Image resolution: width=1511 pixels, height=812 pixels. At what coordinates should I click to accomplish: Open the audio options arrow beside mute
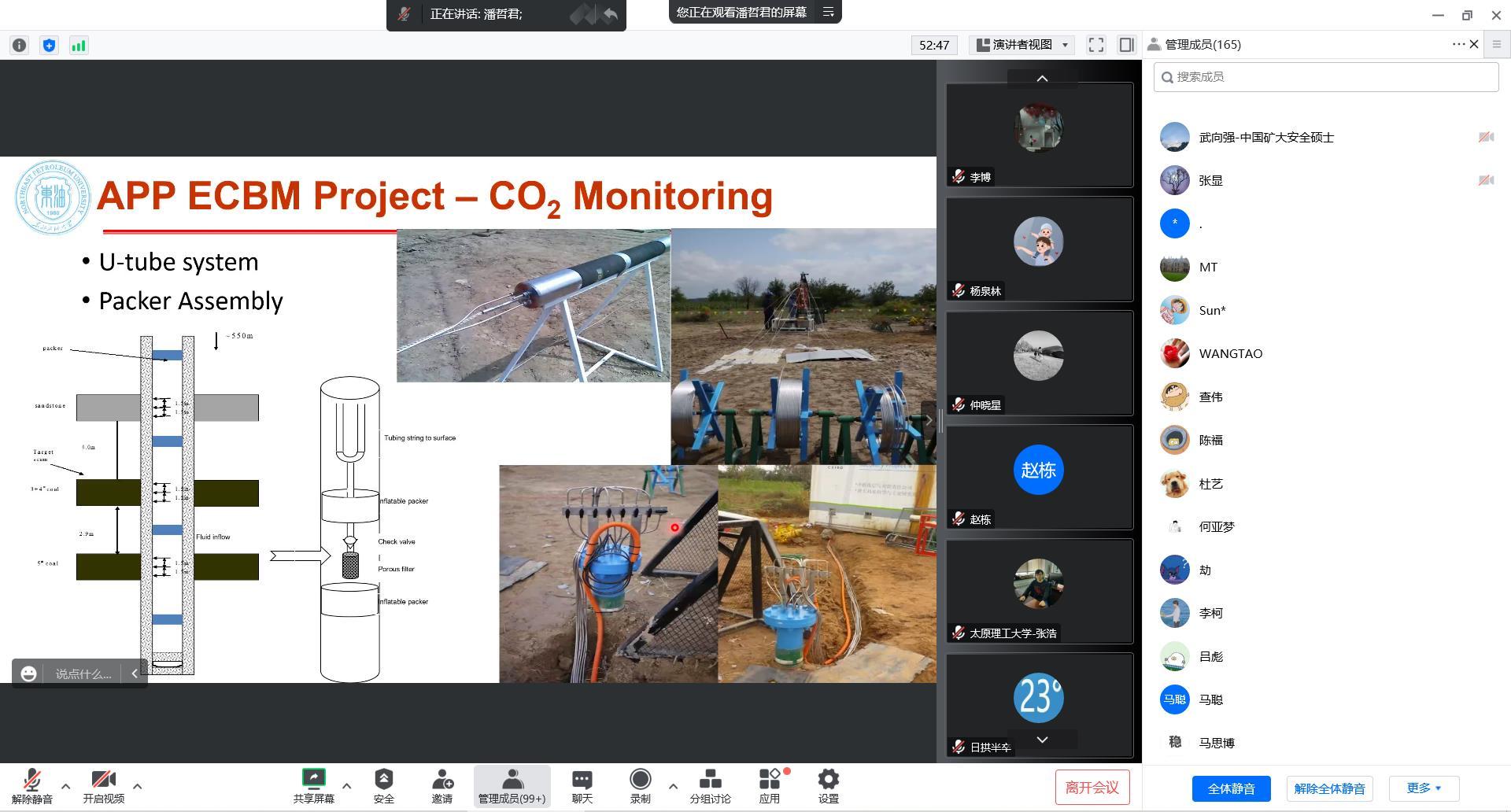click(x=66, y=785)
